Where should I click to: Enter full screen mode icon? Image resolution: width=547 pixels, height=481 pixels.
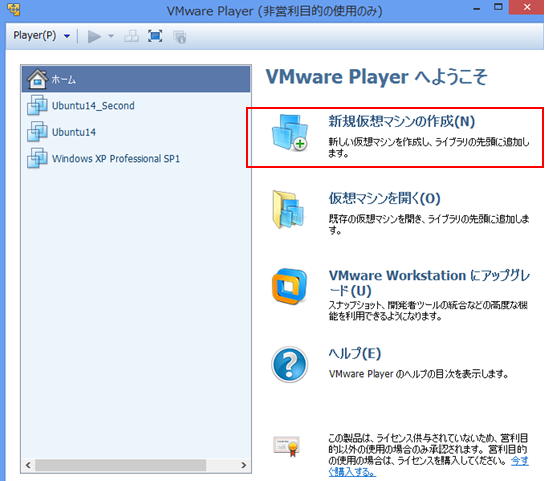pos(155,36)
